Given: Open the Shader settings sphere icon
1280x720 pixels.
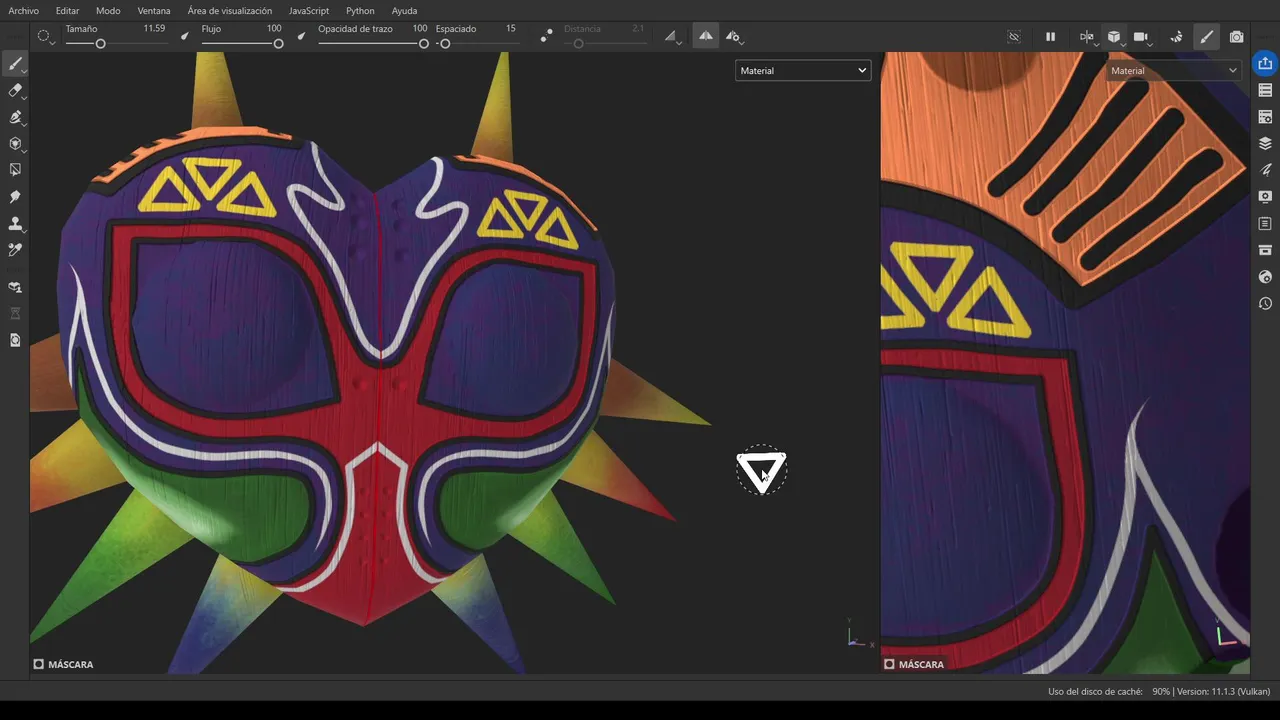Looking at the screenshot, I should [x=1265, y=277].
